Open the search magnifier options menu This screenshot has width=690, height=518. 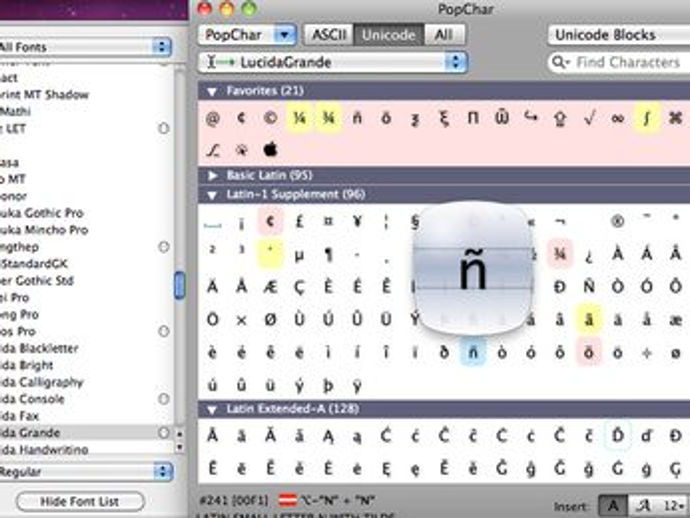(561, 62)
